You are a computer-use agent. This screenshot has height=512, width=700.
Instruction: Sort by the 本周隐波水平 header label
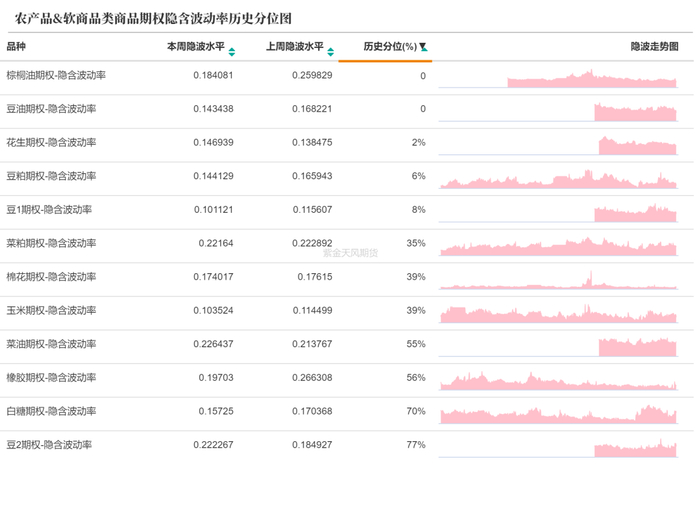(195, 47)
